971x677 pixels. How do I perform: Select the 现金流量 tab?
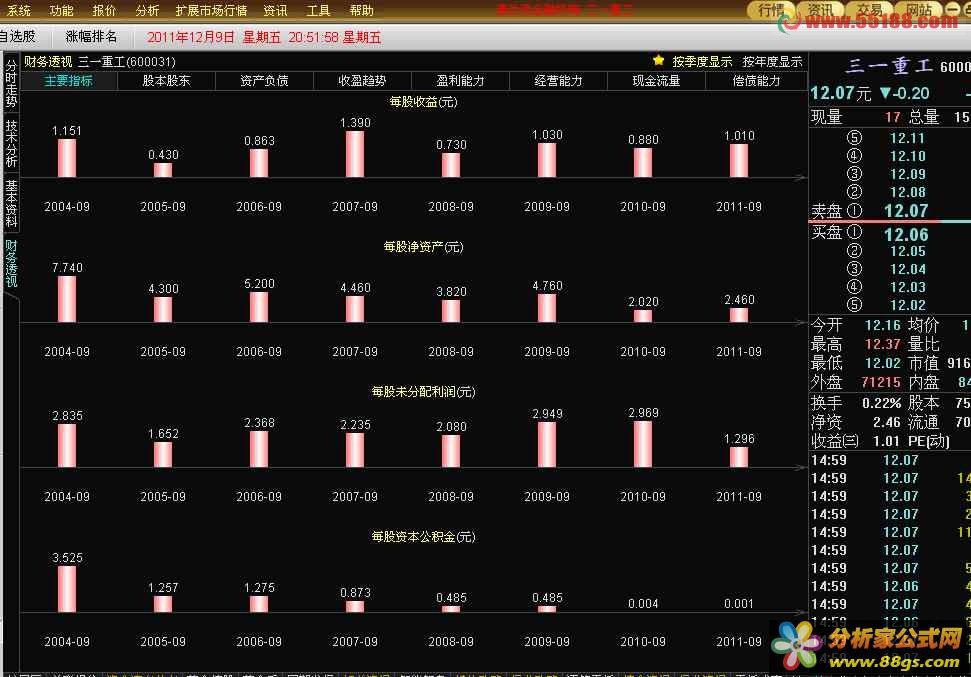(656, 81)
